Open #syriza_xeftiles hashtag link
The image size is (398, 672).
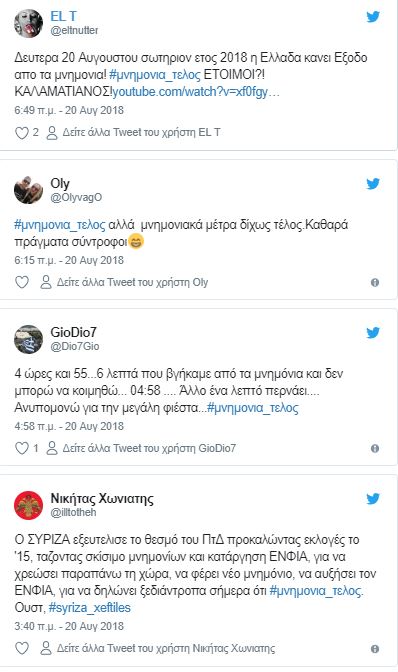coord(90,608)
